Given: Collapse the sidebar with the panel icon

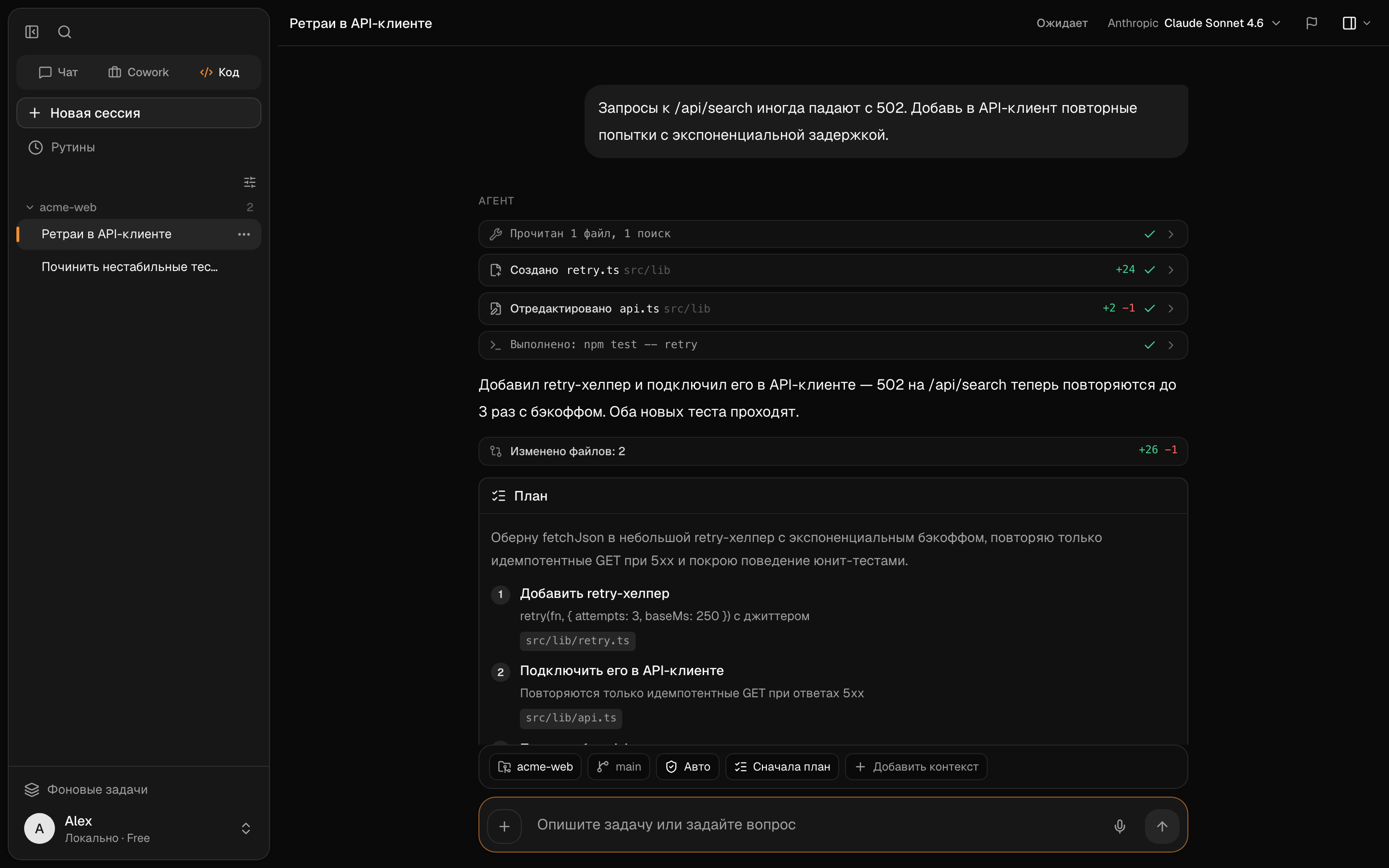Looking at the screenshot, I should click(x=31, y=31).
